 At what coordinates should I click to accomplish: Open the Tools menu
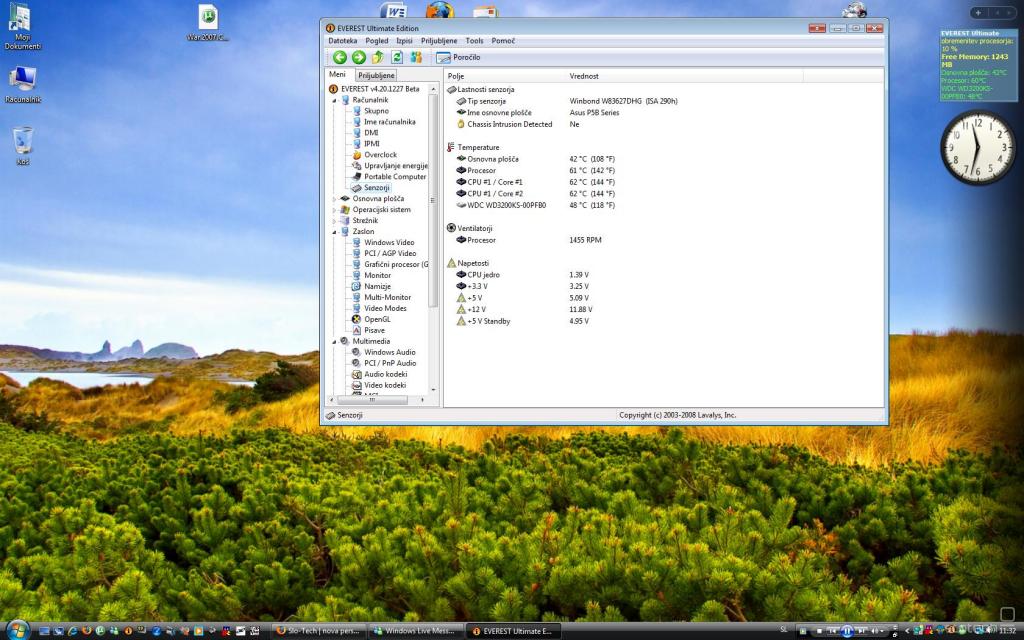pos(474,40)
